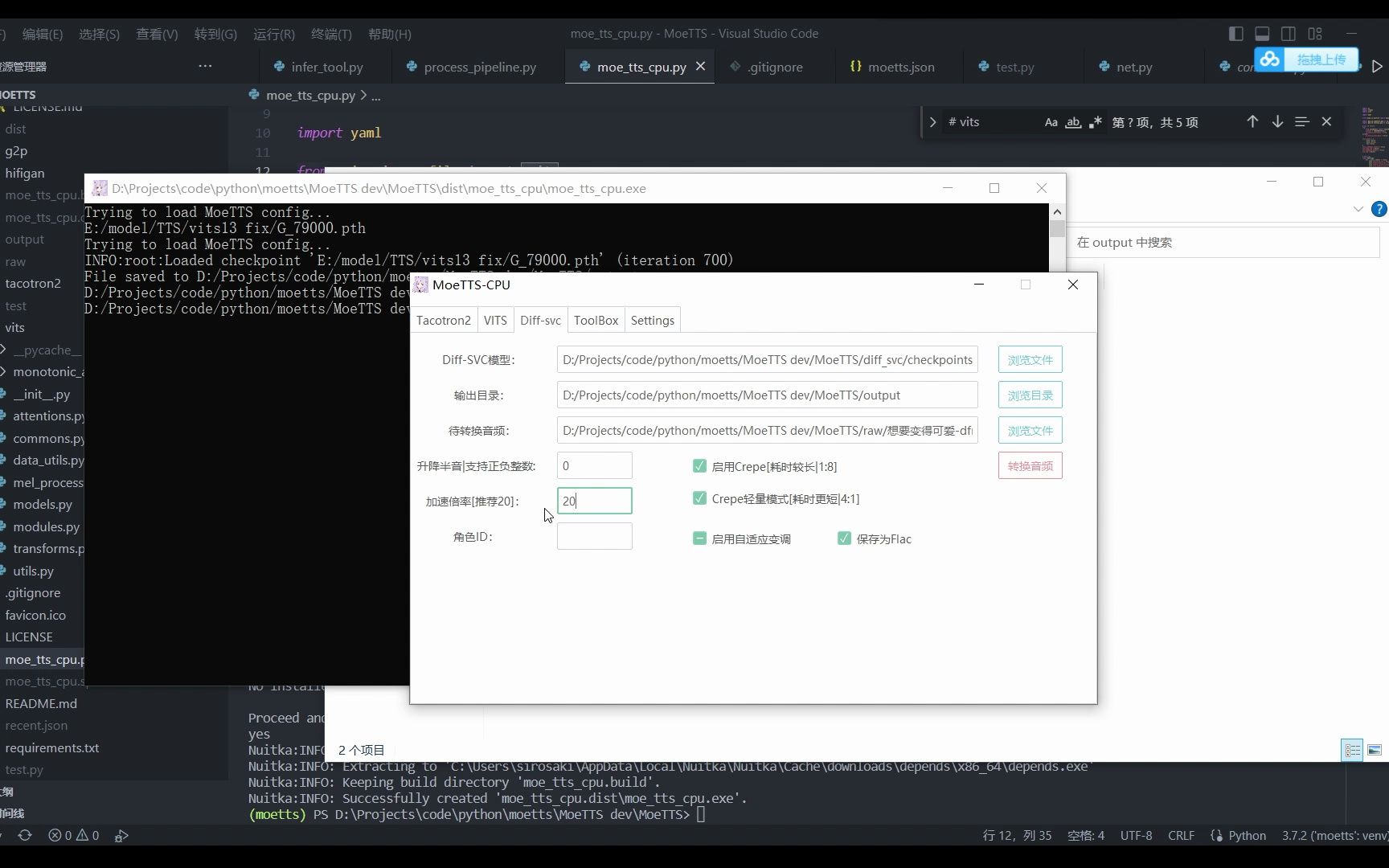Open the 终端(T) menu
The width and height of the screenshot is (1389, 868).
[331, 34]
